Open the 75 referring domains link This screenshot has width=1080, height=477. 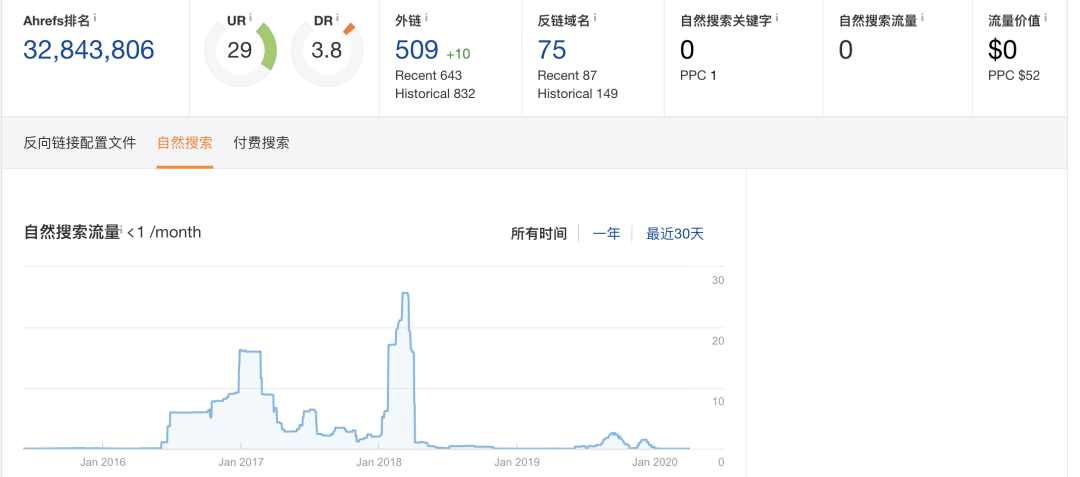pos(552,50)
